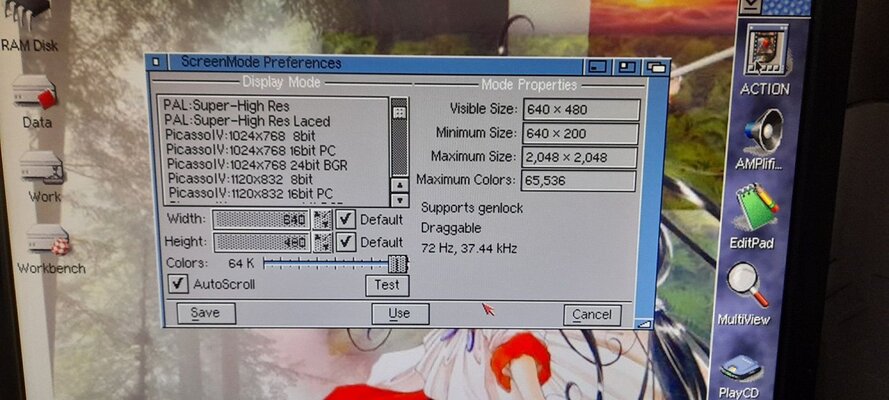Screen dimensions: 889x400
Task: Click the Width value stepper arrows
Action: coord(322,218)
